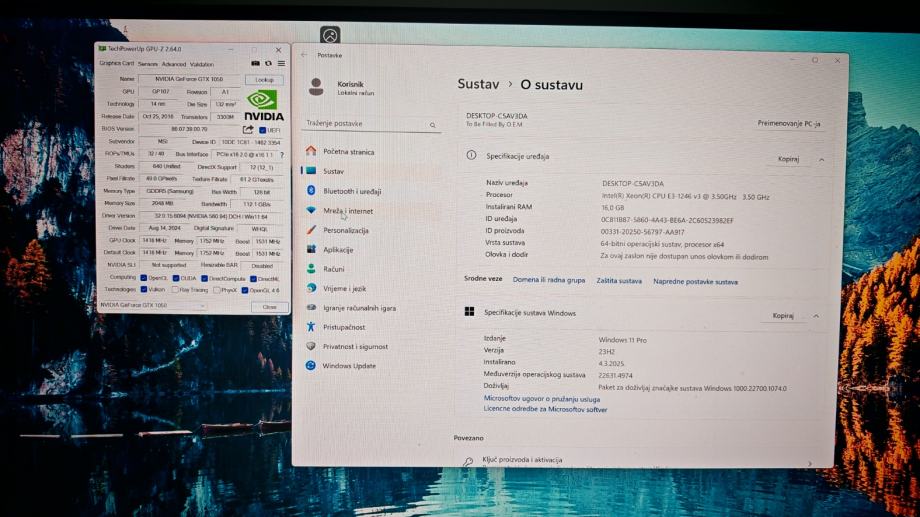Screen dimensions: 920x517
Task: Toggle the PhysX checkbox in GPU-Z
Action: [x=217, y=290]
